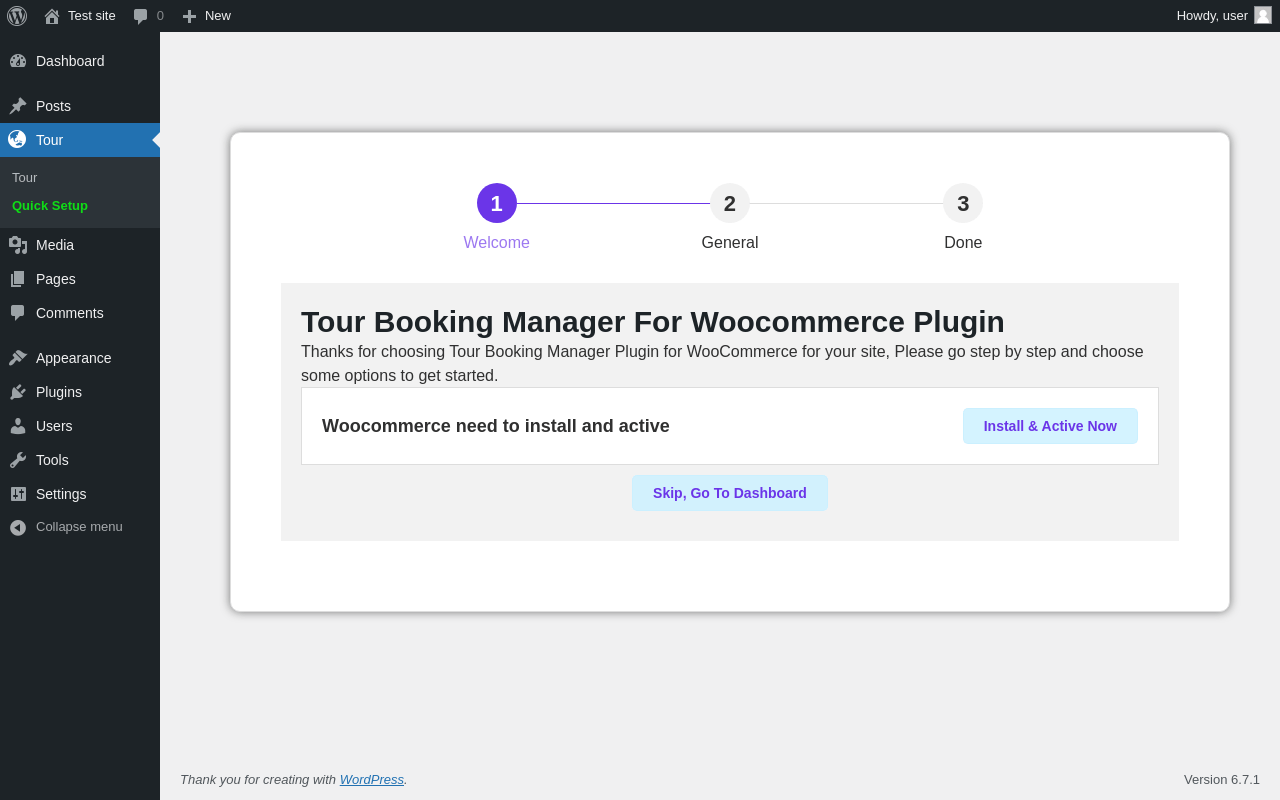Go to the Posts menu
Screen dimensions: 1280x800
pyautogui.click(x=53, y=106)
